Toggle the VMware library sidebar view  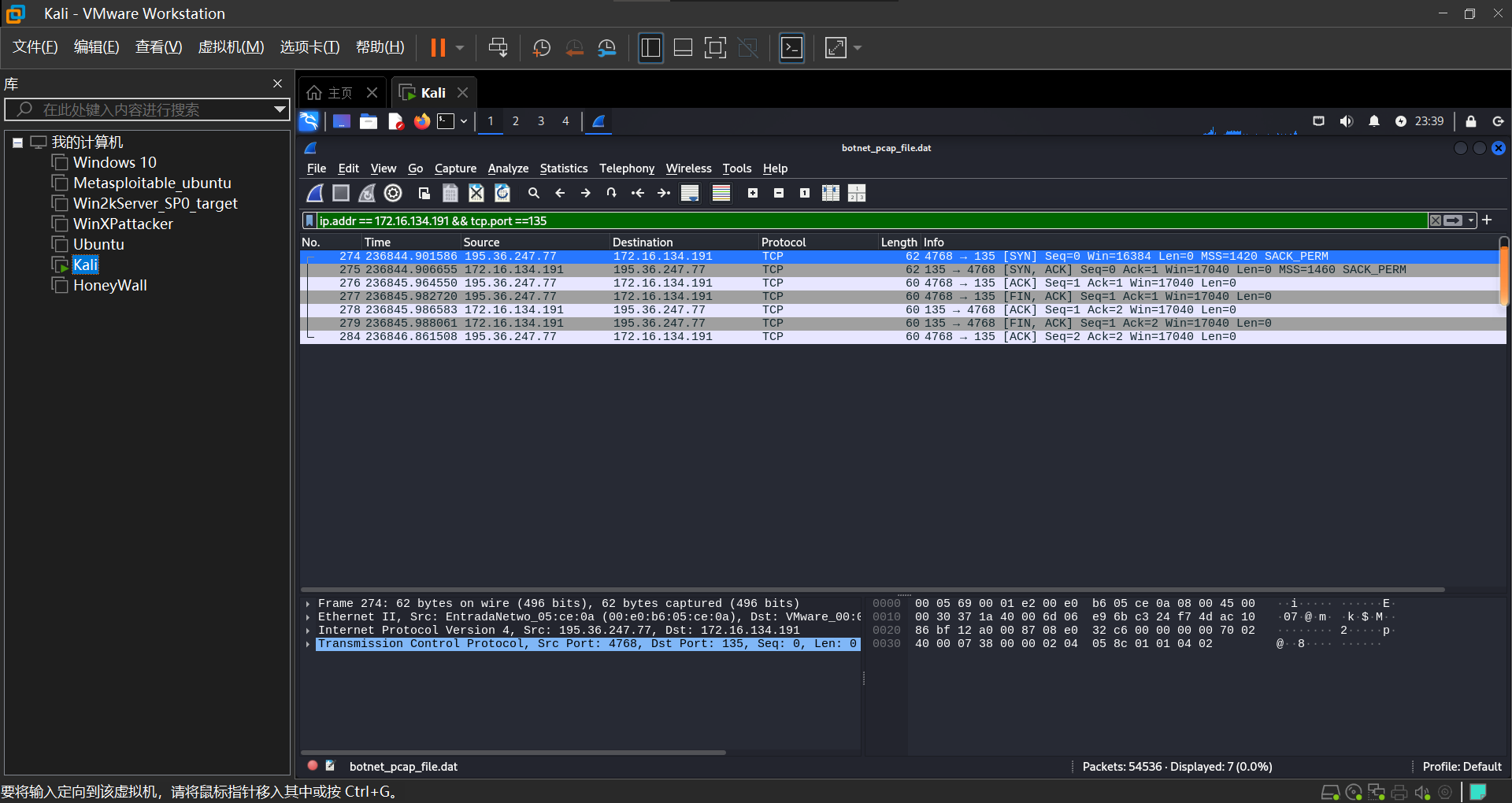[650, 48]
